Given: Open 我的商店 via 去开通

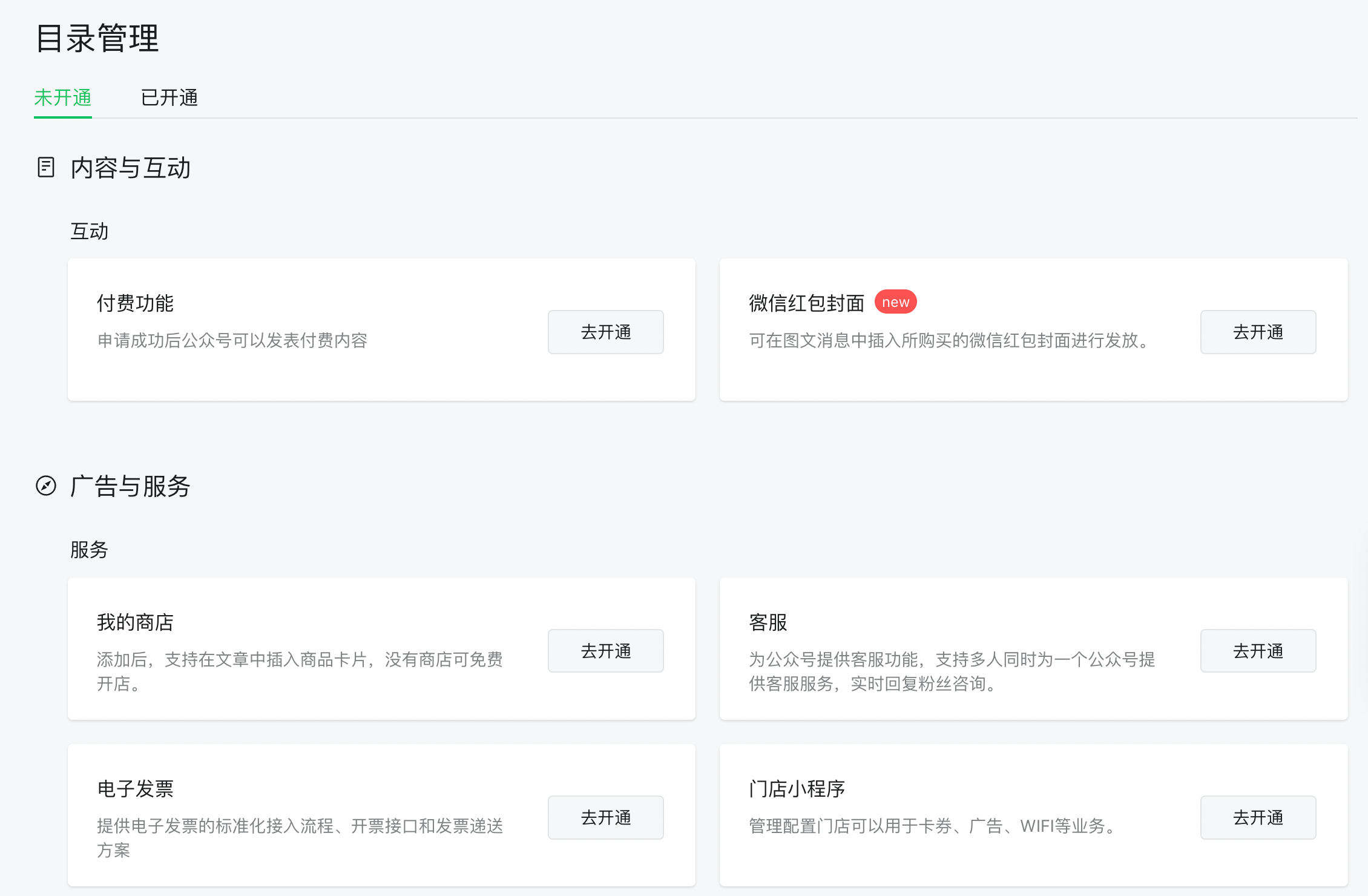Looking at the screenshot, I should tap(605, 651).
